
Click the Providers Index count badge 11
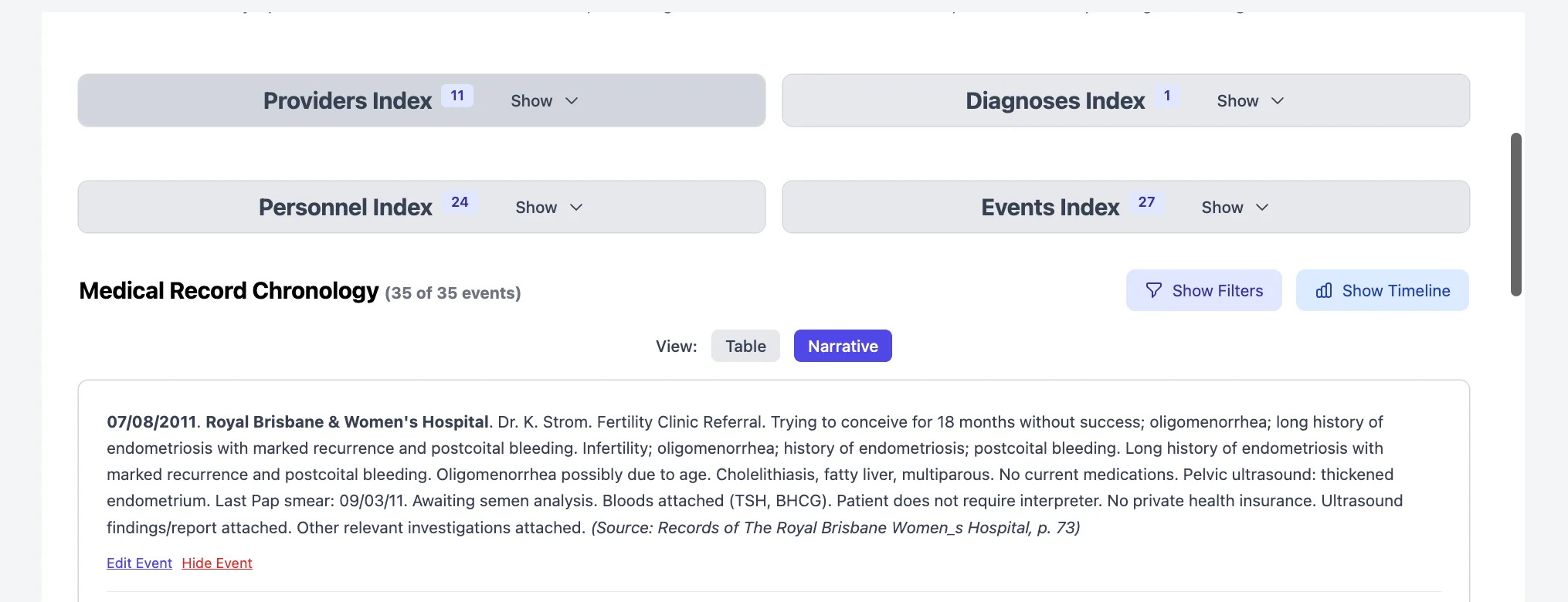457,96
